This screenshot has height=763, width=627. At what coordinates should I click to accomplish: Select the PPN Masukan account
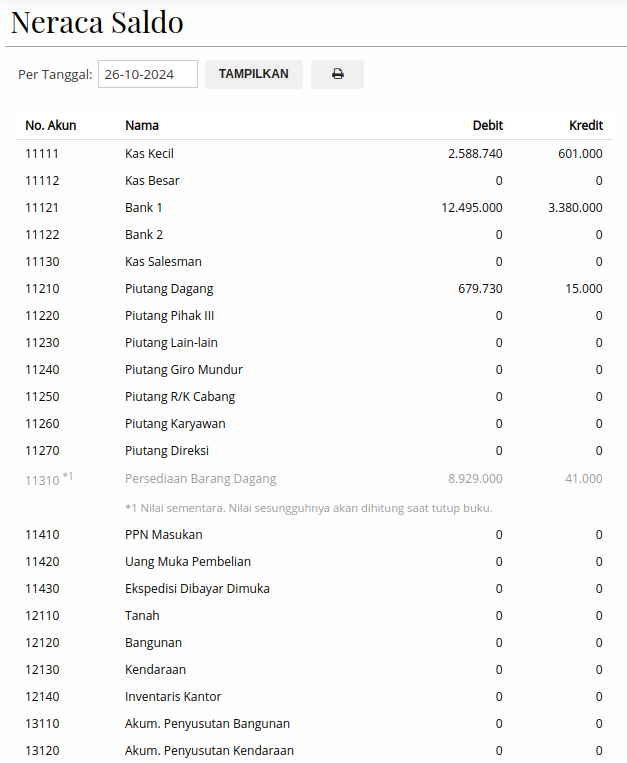pos(163,534)
